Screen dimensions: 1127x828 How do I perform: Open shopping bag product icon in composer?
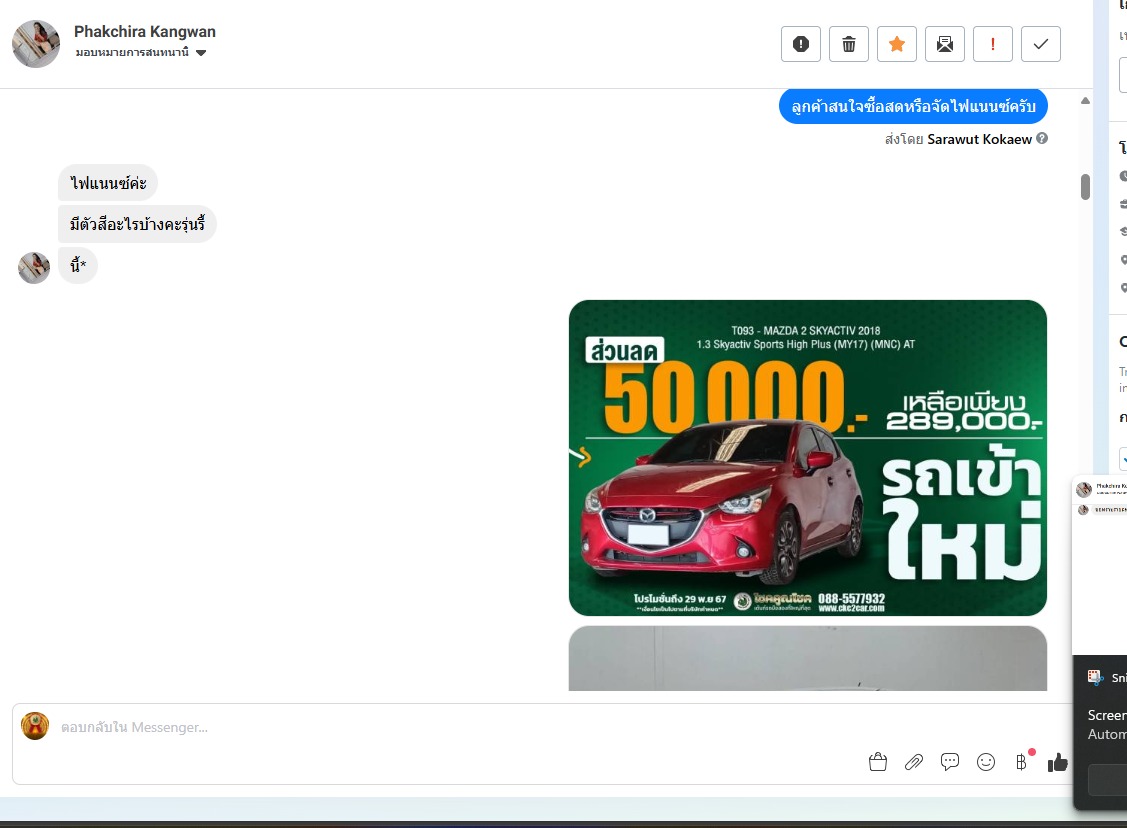pyautogui.click(x=878, y=762)
